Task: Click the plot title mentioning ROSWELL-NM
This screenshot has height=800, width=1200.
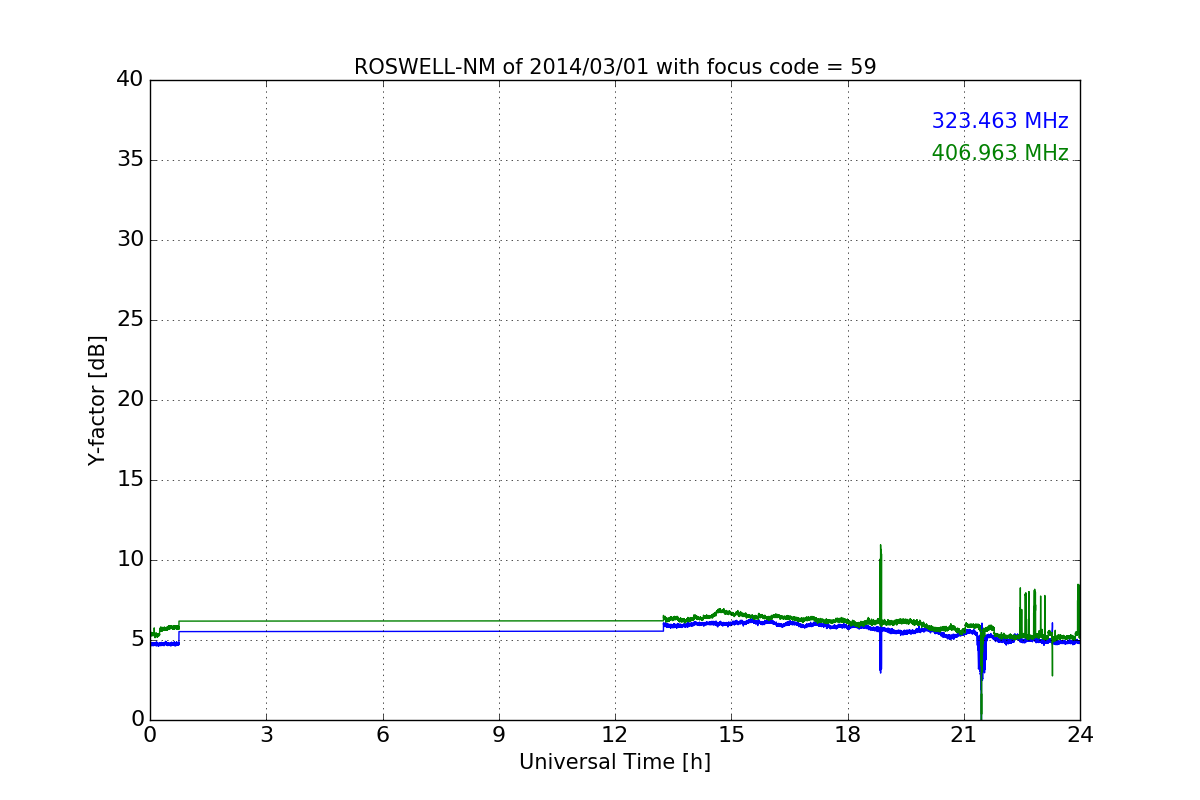Action: (615, 67)
